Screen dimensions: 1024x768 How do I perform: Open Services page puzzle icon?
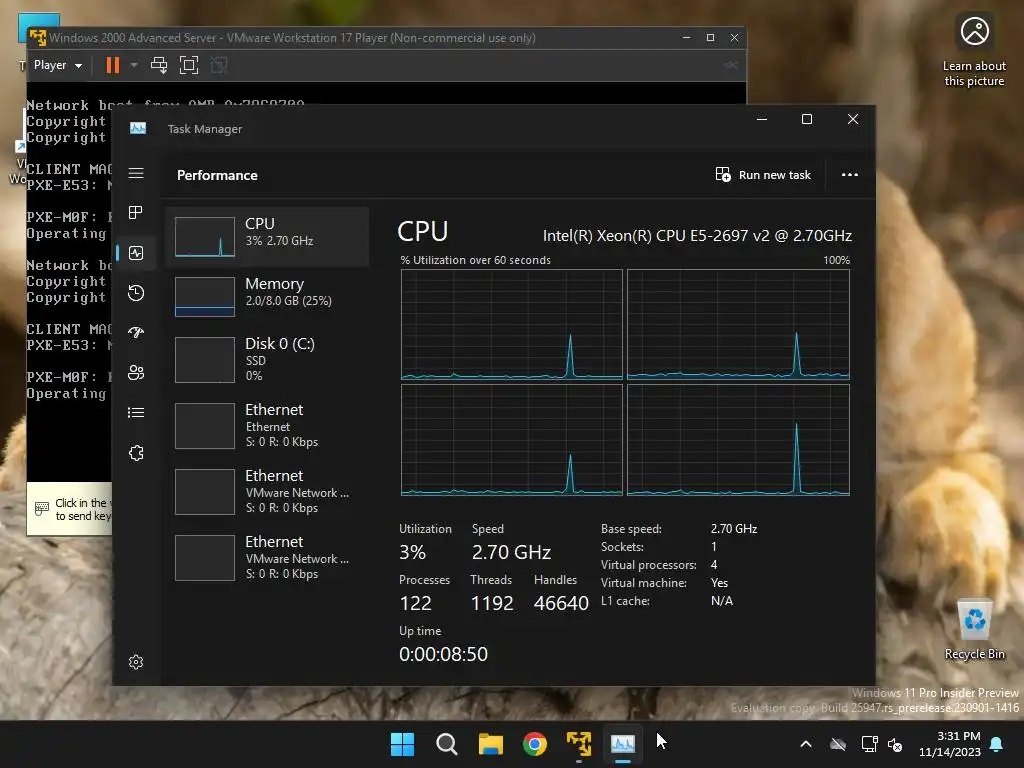coord(136,453)
